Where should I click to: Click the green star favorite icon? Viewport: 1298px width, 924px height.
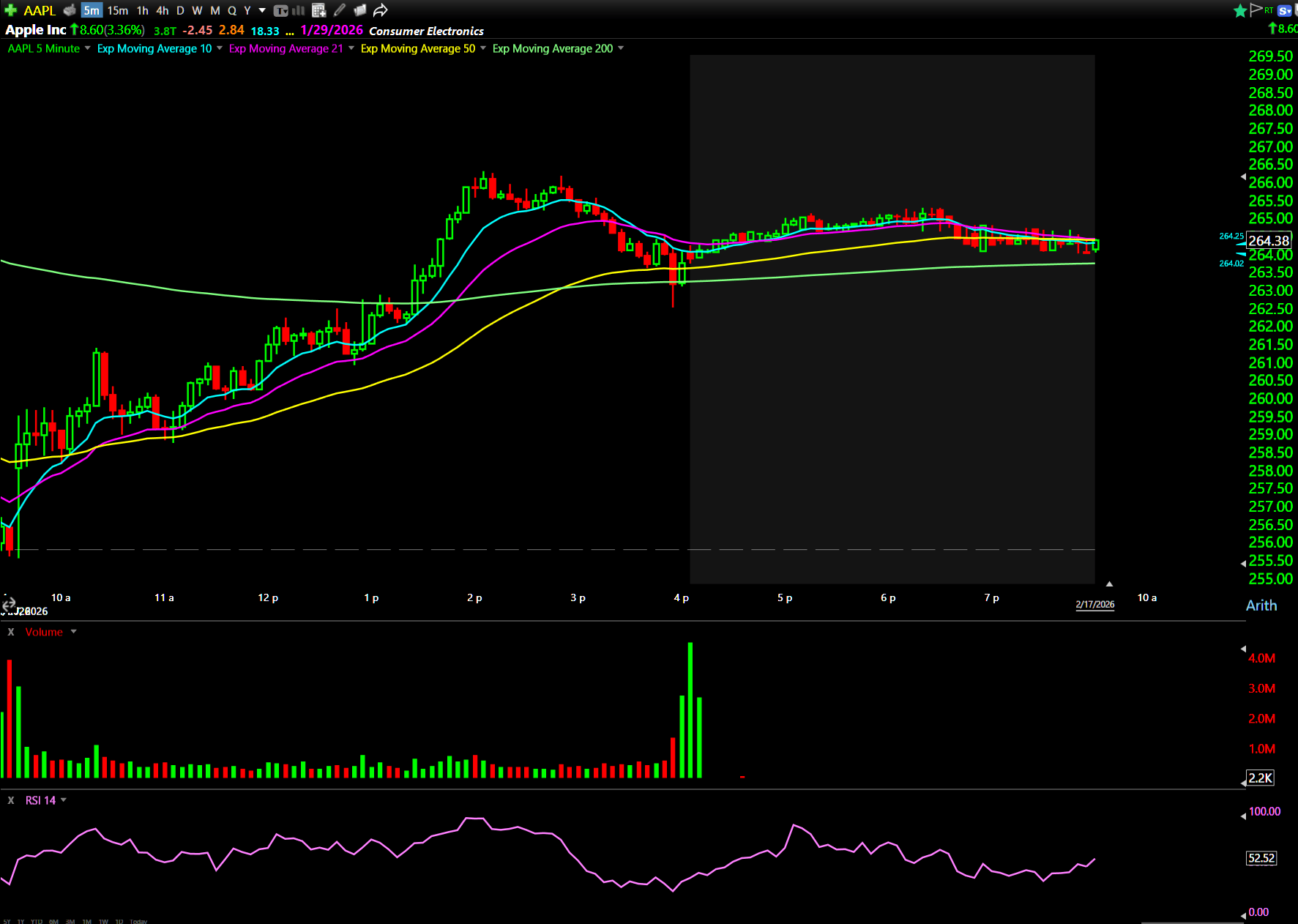[x=1240, y=10]
